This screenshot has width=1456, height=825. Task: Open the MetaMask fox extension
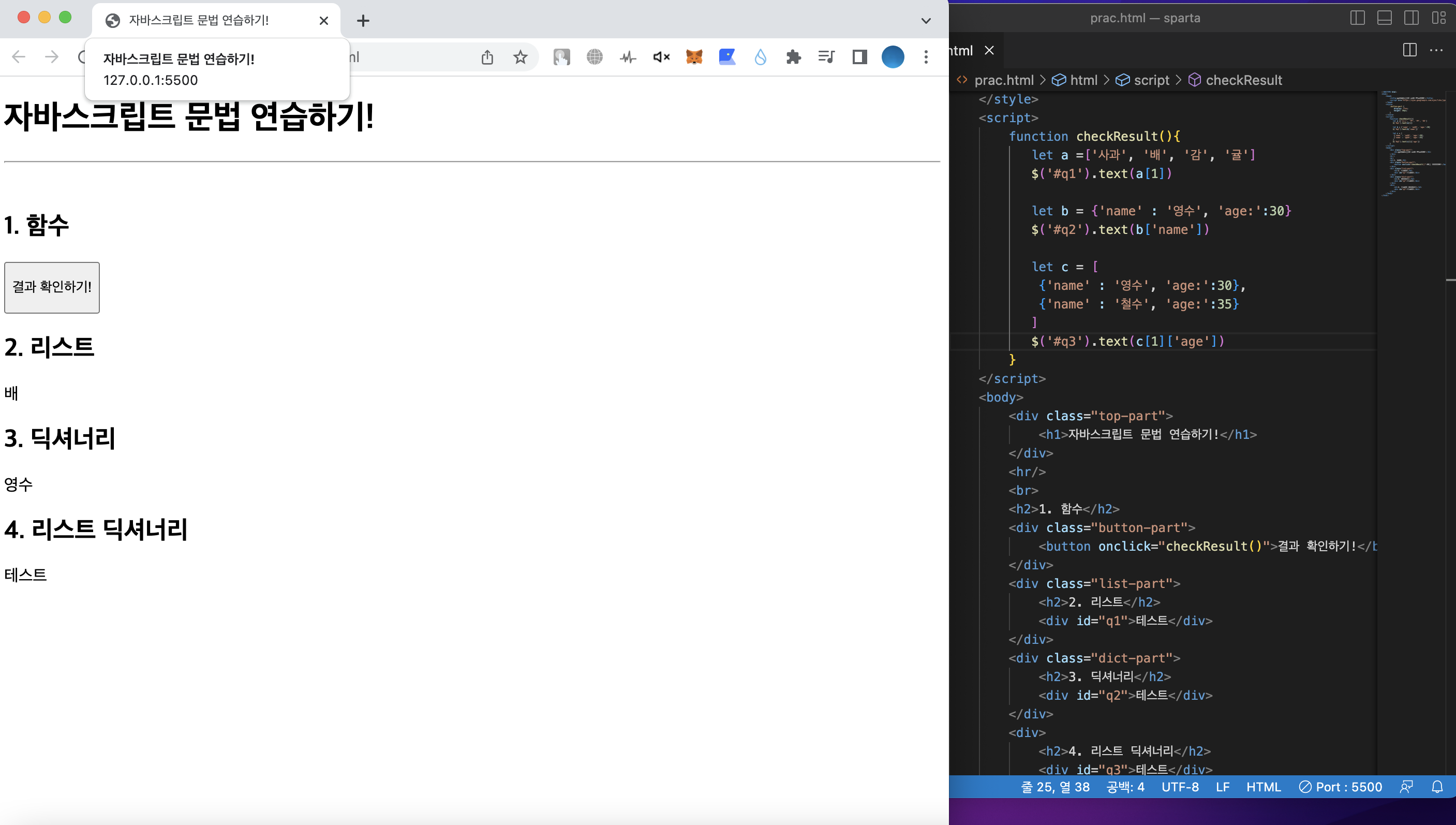[694, 57]
